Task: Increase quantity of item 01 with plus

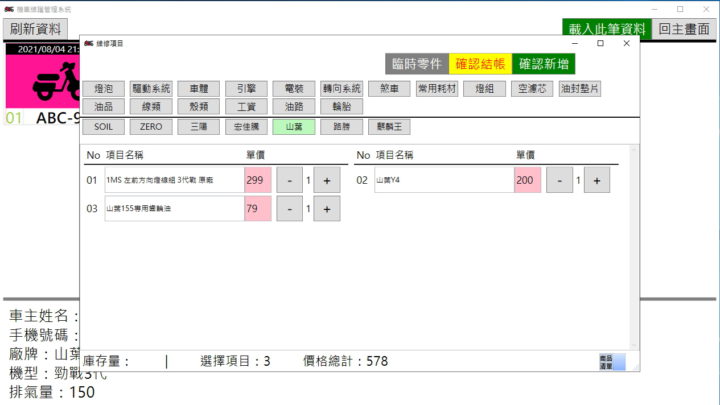Action: click(x=327, y=181)
